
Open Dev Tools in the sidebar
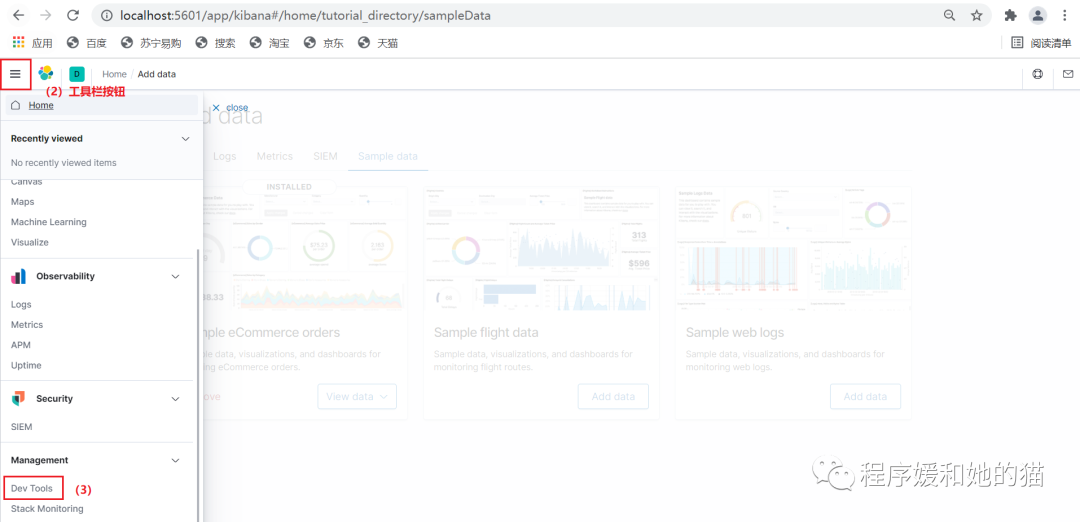pyautogui.click(x=32, y=488)
